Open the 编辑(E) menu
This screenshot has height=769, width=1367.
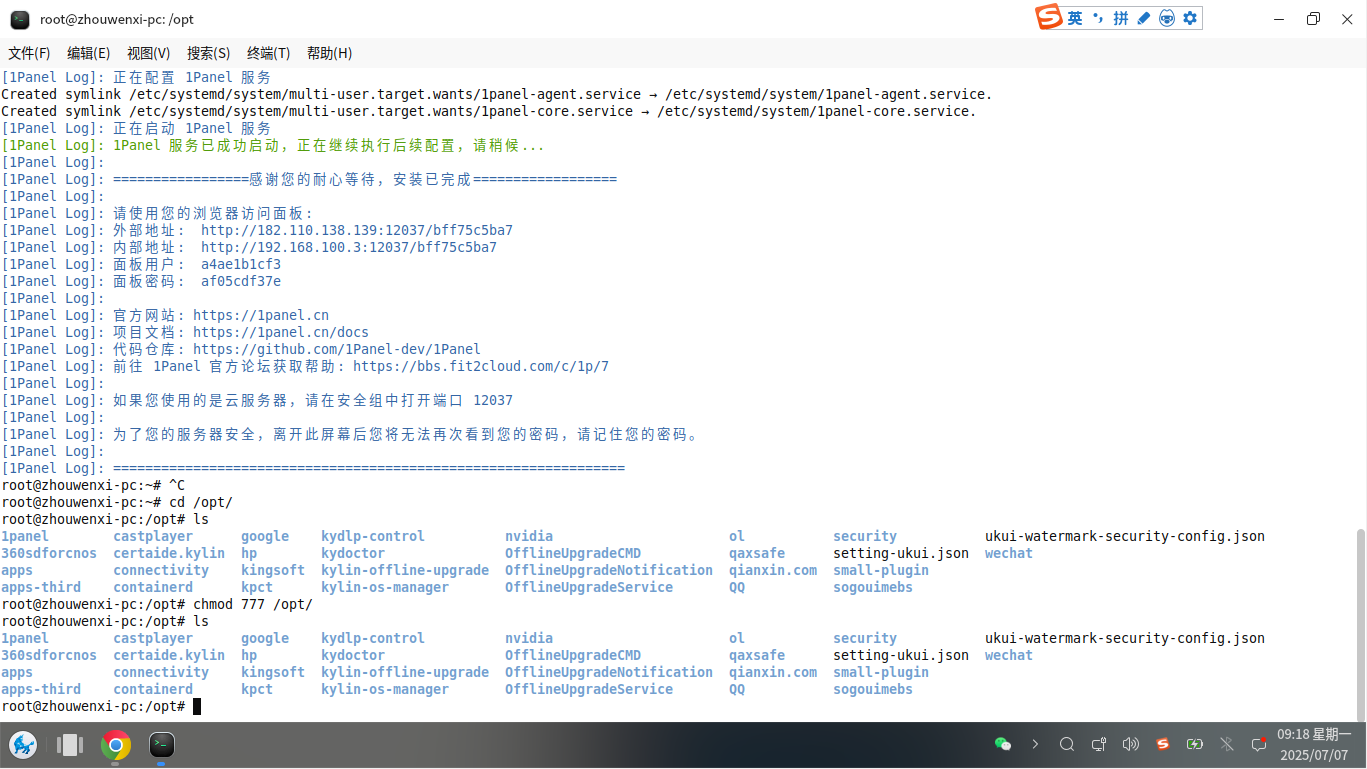89,53
